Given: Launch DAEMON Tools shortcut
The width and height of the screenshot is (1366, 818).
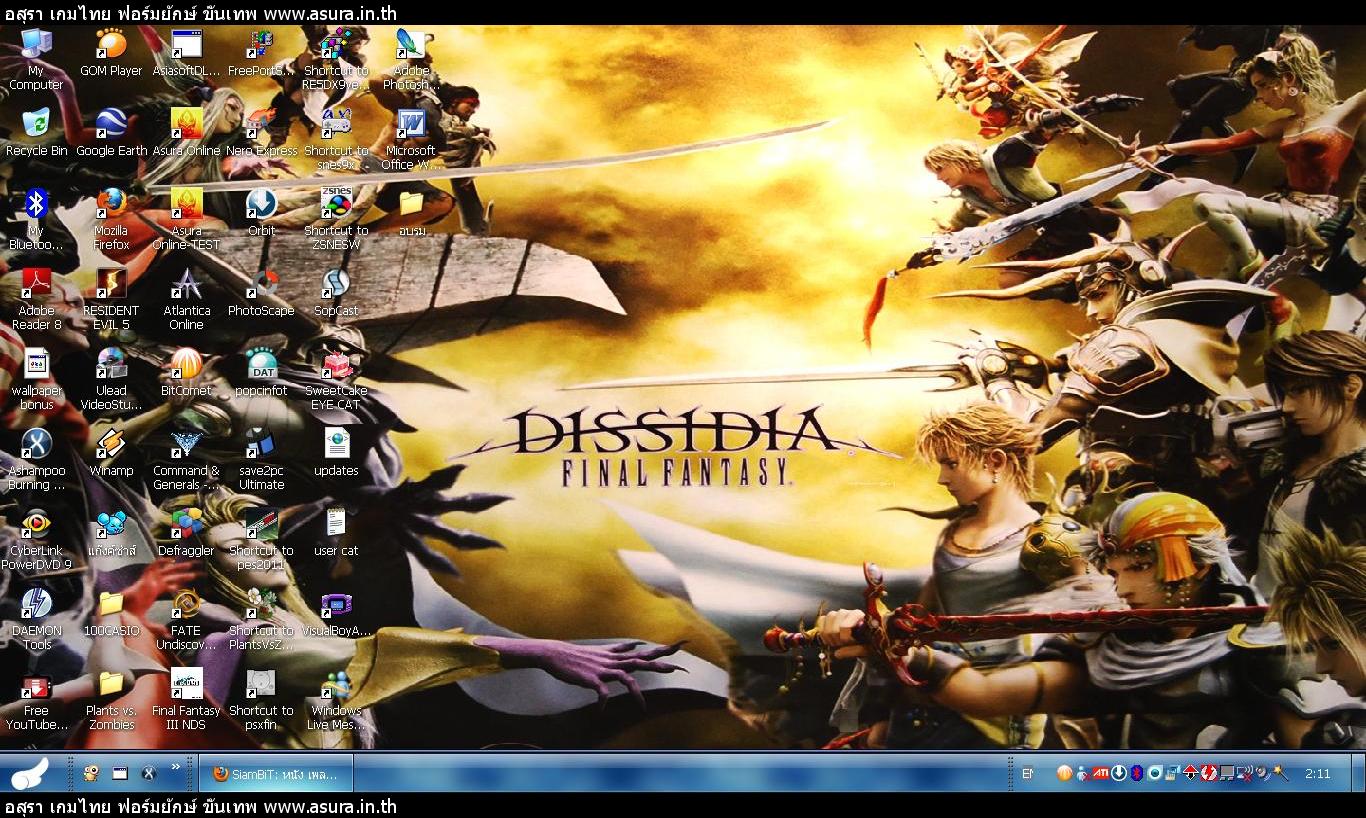Looking at the screenshot, I should pyautogui.click(x=36, y=620).
